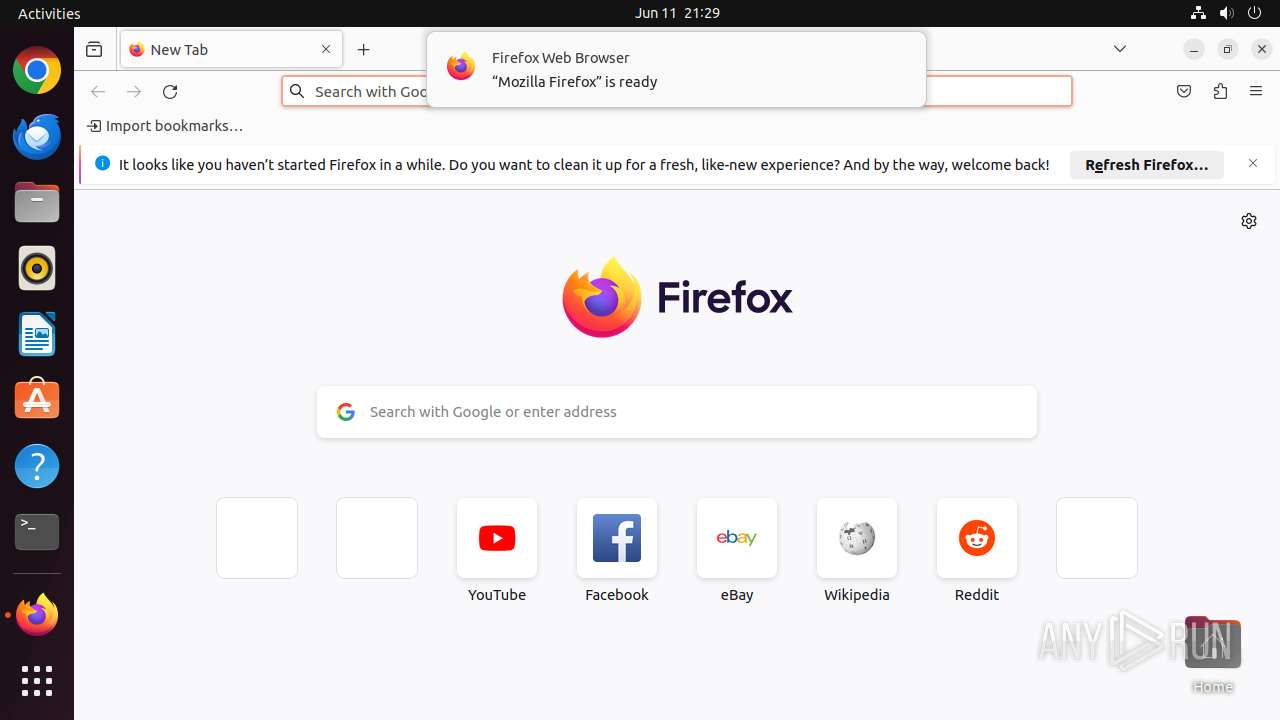Dismiss the refresh Firefox notification bar

1253,163
